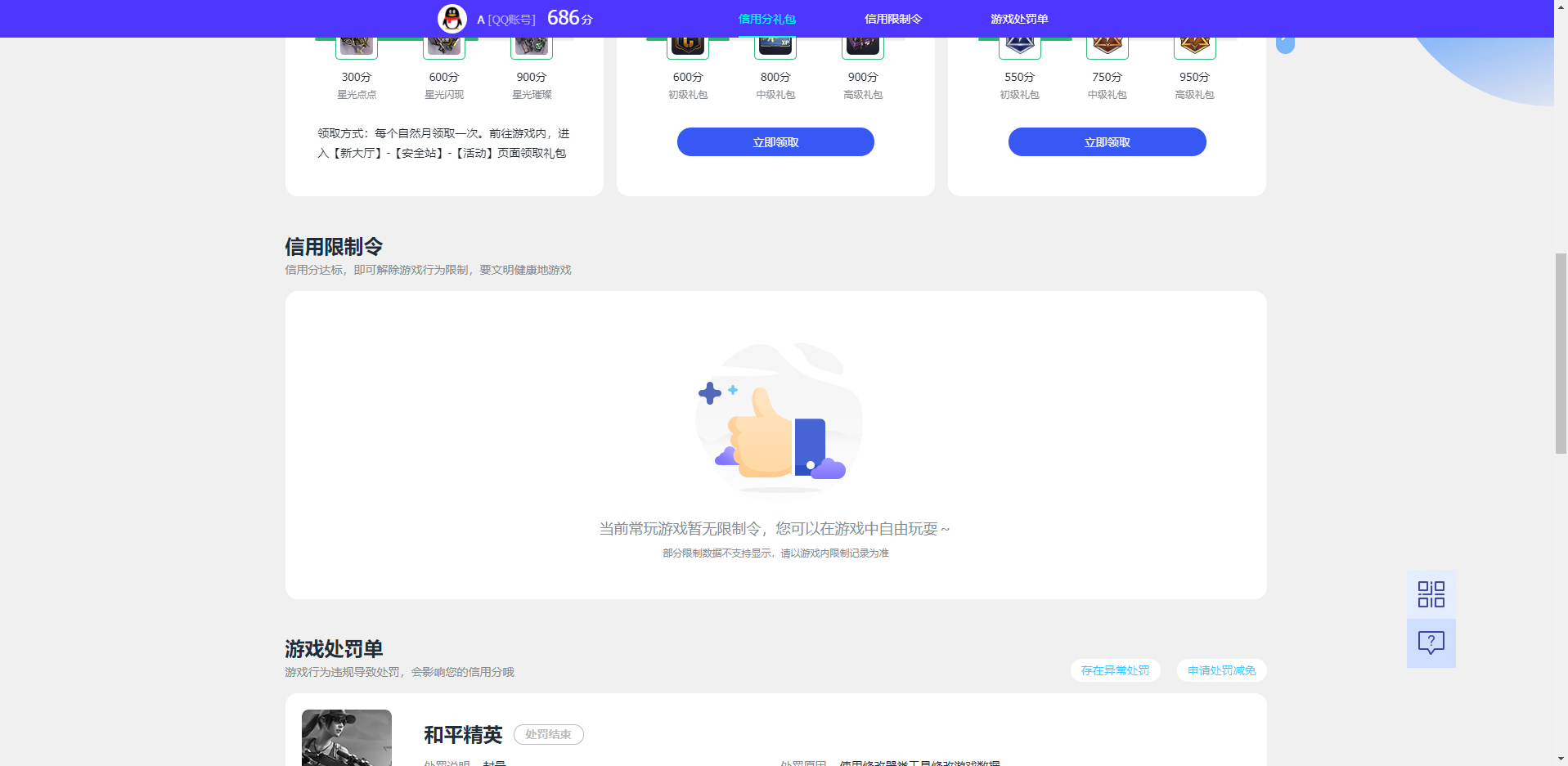Click the 游戏处罚单 section heading
This screenshot has width=1568, height=766.
click(334, 648)
